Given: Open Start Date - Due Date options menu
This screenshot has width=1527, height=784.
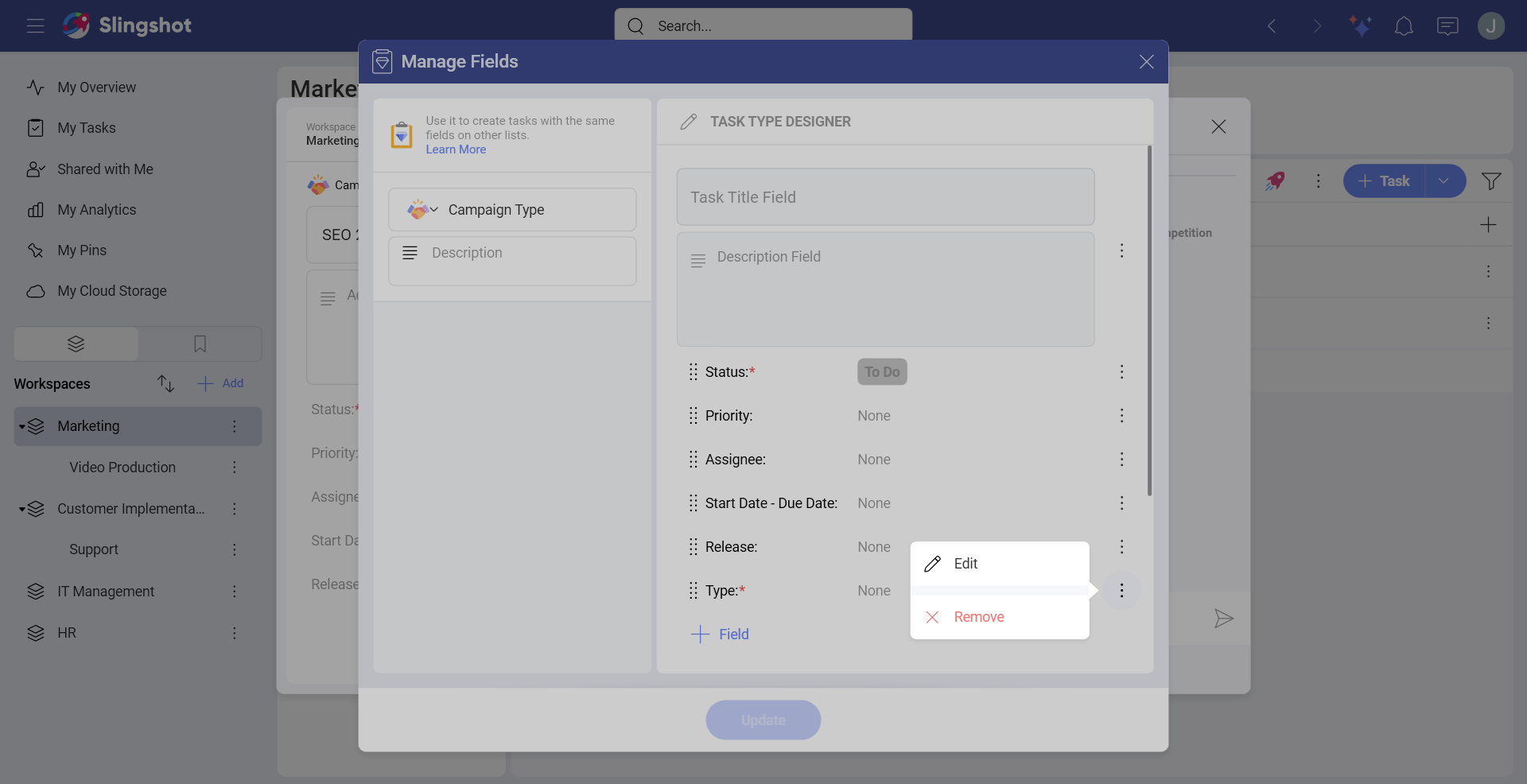Looking at the screenshot, I should pyautogui.click(x=1121, y=503).
